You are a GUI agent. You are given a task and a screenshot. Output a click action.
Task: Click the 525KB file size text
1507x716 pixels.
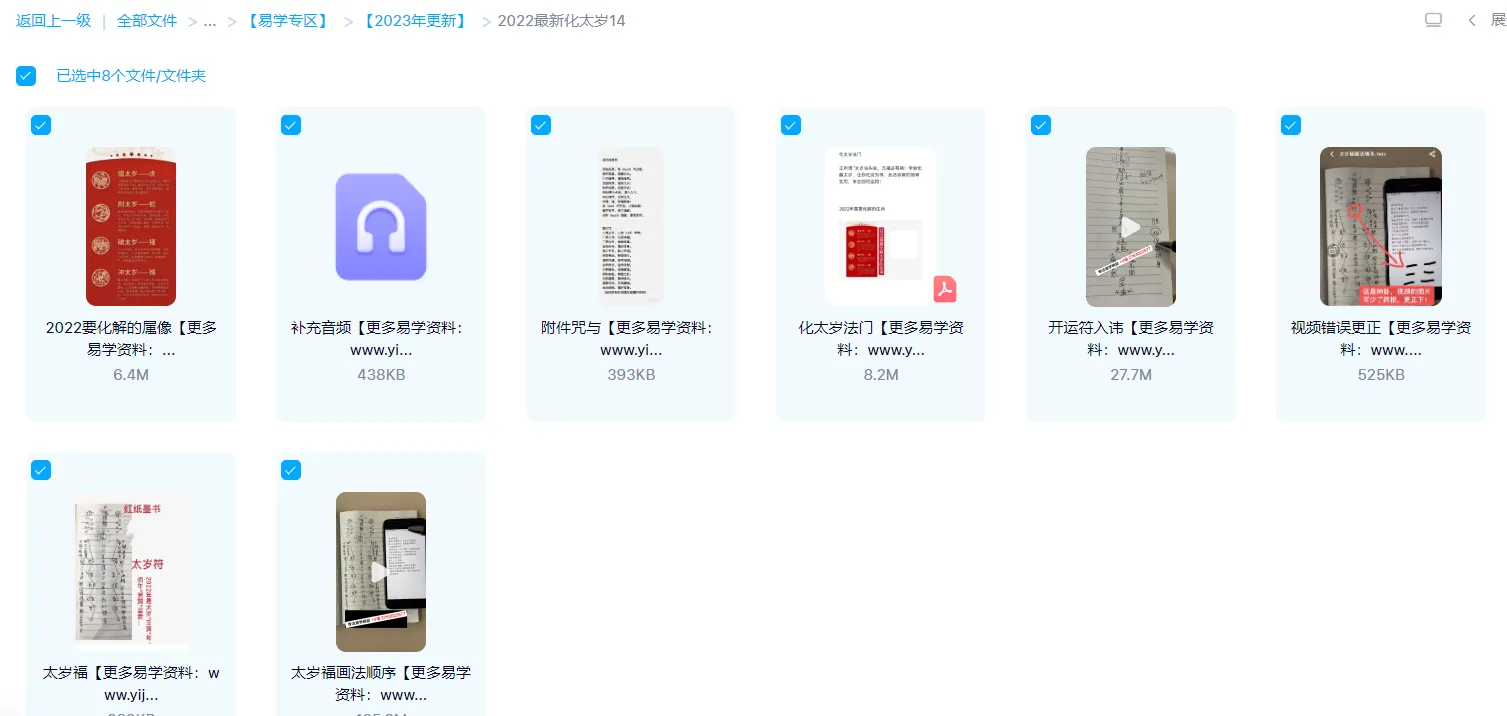point(1381,375)
